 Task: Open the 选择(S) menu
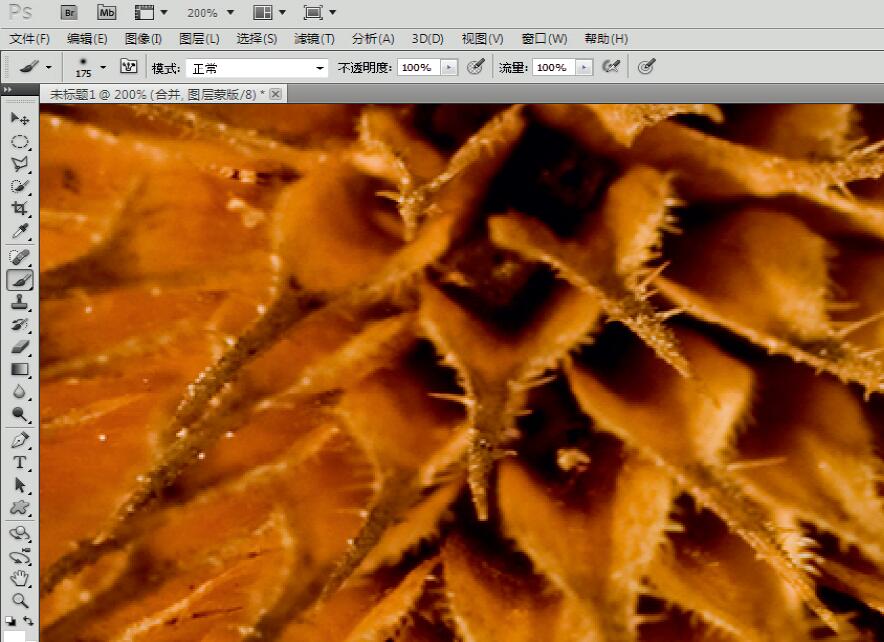click(x=257, y=39)
